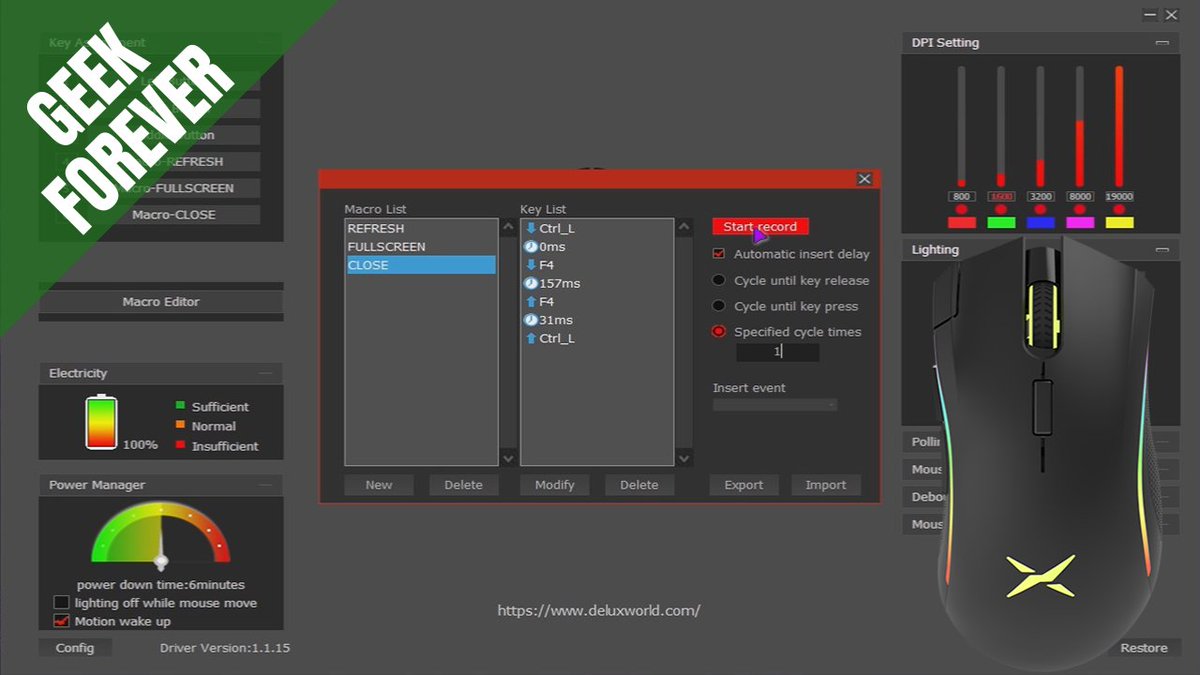The width and height of the screenshot is (1200, 675).
Task: Pick the magenta DPI color swatch
Action: click(x=1080, y=222)
